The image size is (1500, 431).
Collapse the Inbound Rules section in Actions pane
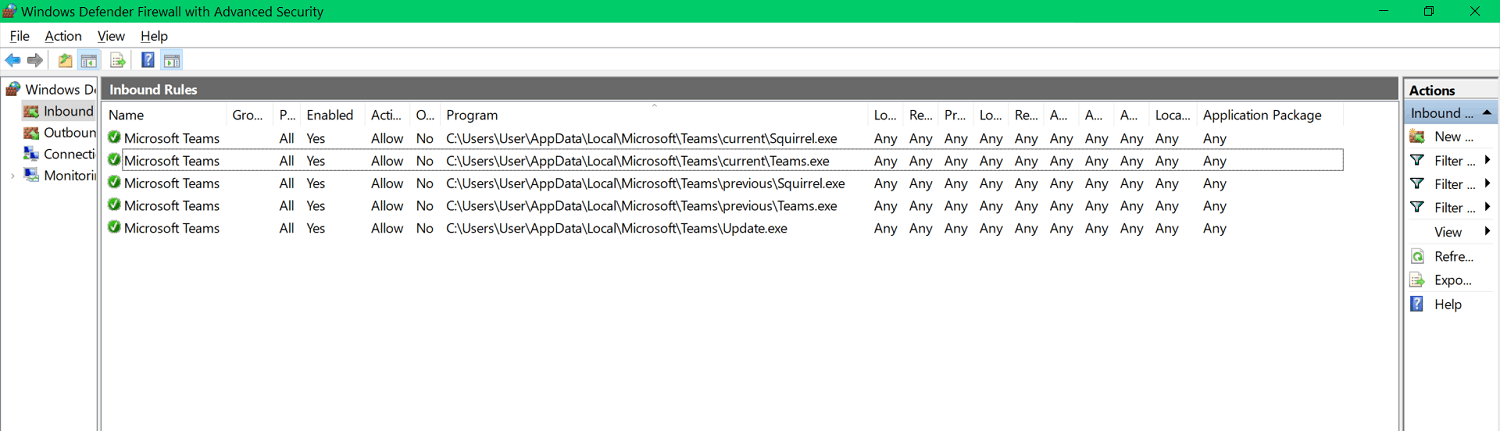(1488, 113)
